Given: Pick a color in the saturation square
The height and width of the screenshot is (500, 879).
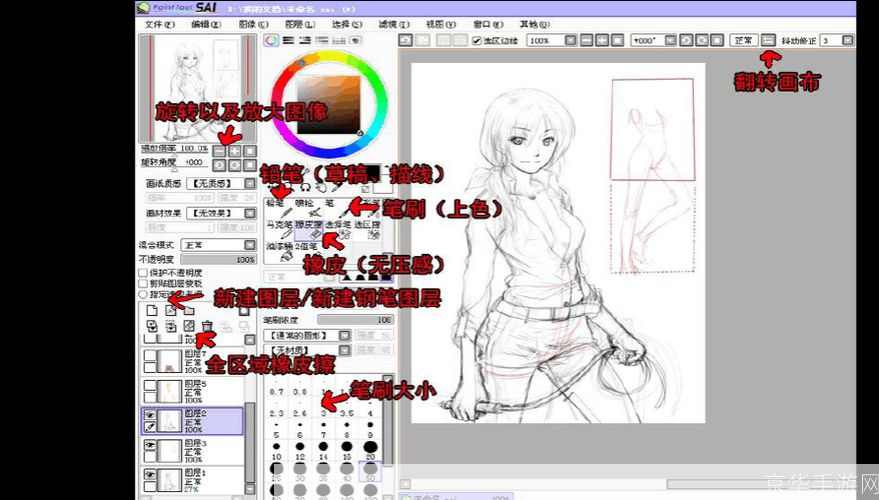Looking at the screenshot, I should (x=329, y=105).
